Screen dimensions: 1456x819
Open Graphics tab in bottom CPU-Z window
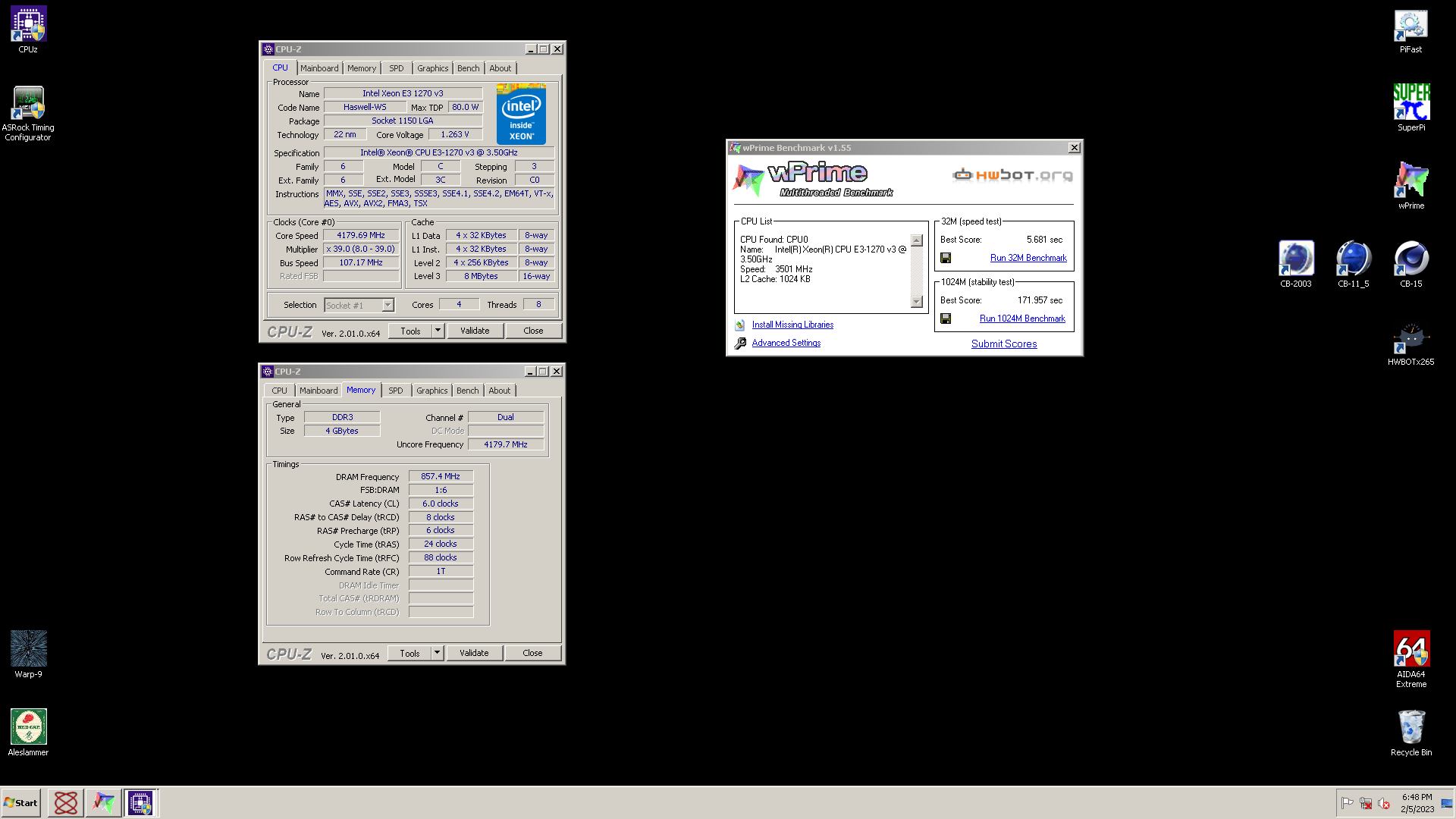coord(432,391)
